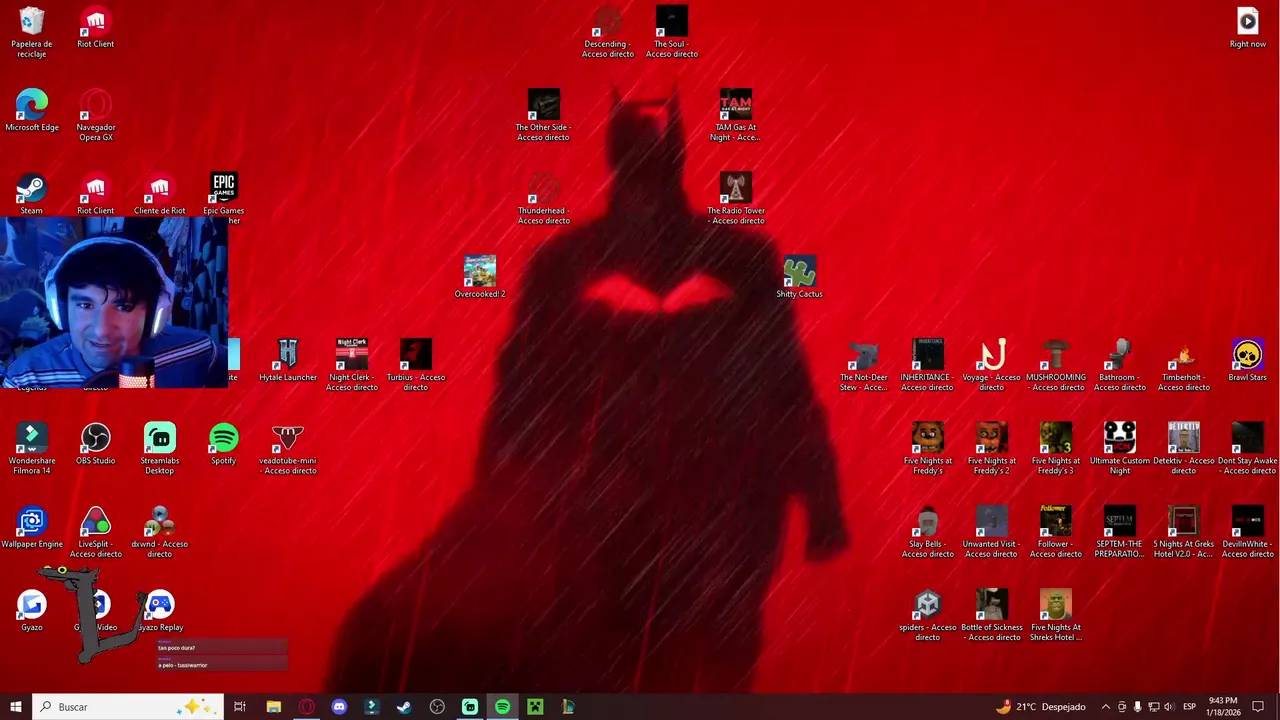Launch Wondershare Filmora 14 from desktop
The width and height of the screenshot is (1280, 720).
point(32,449)
